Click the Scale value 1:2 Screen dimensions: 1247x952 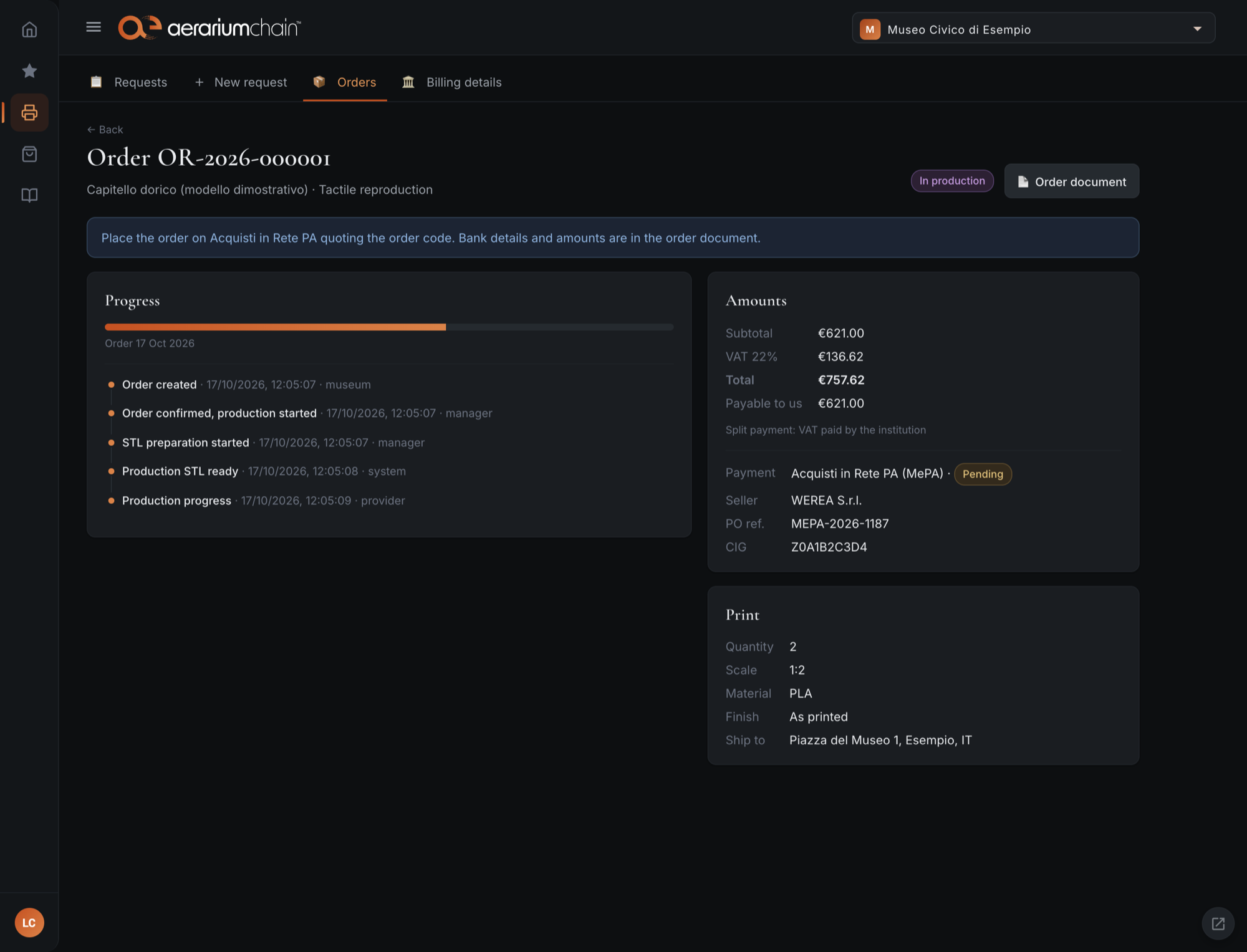click(796, 670)
